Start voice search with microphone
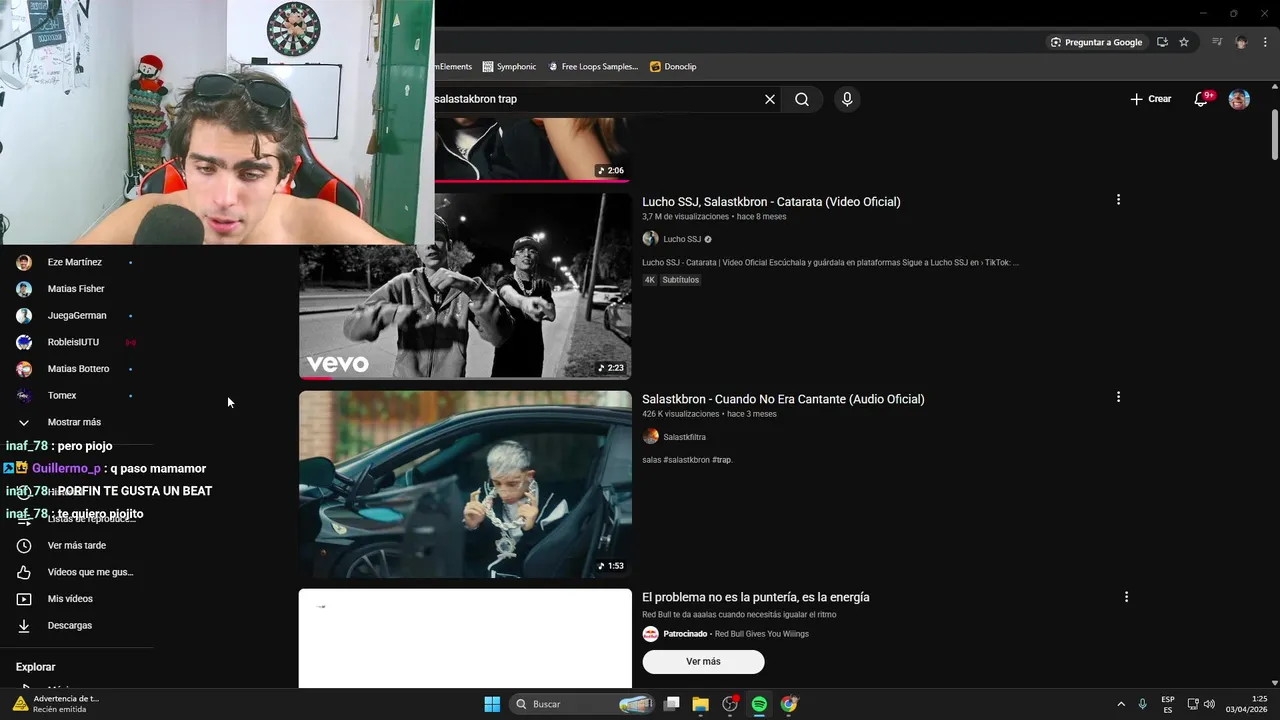 pyautogui.click(x=847, y=99)
